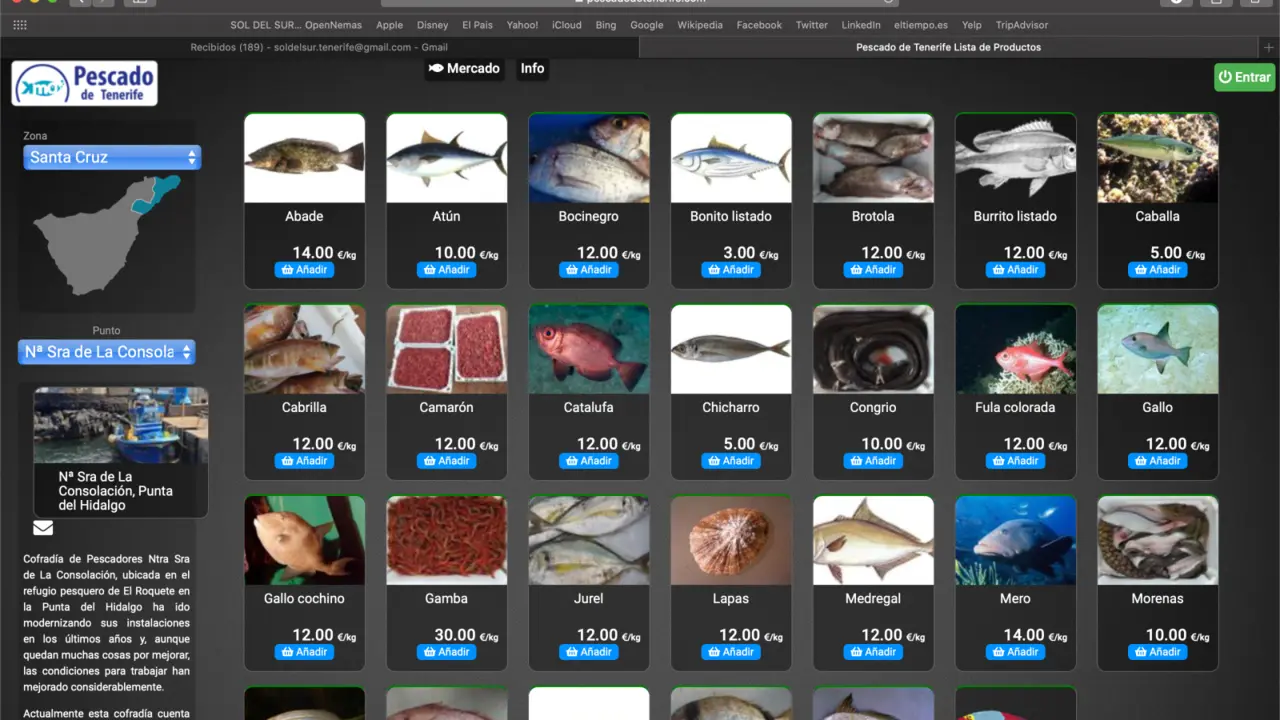Click the green Entrar button

tap(1245, 77)
